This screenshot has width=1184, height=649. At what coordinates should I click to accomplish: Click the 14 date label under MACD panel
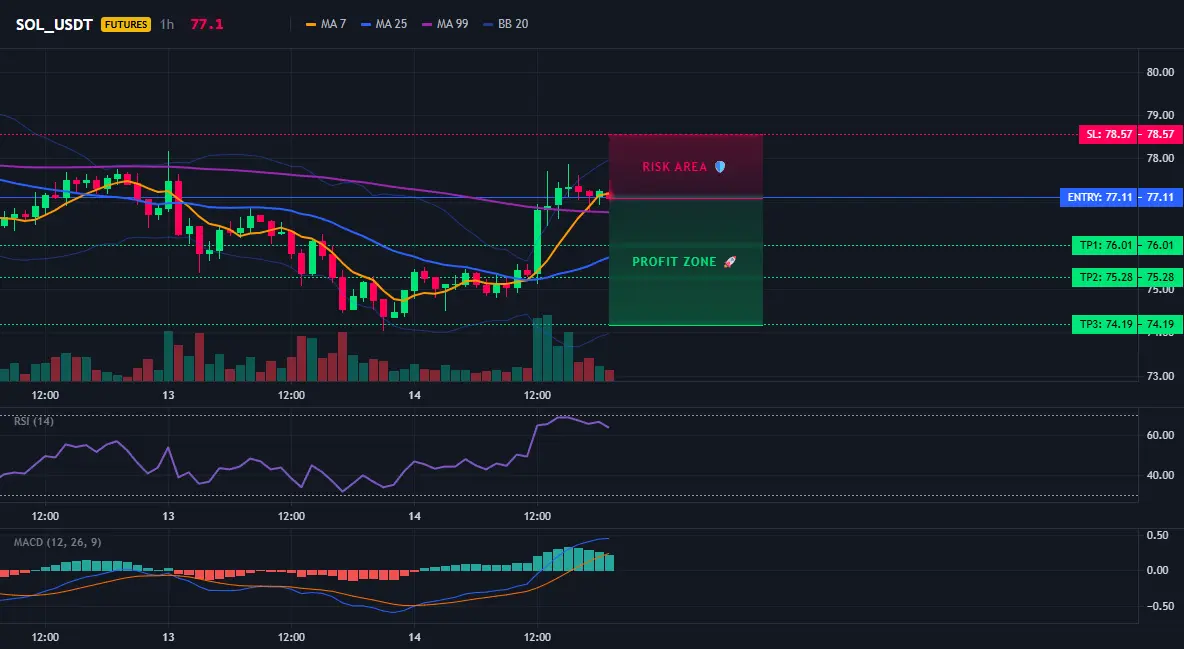coord(414,637)
